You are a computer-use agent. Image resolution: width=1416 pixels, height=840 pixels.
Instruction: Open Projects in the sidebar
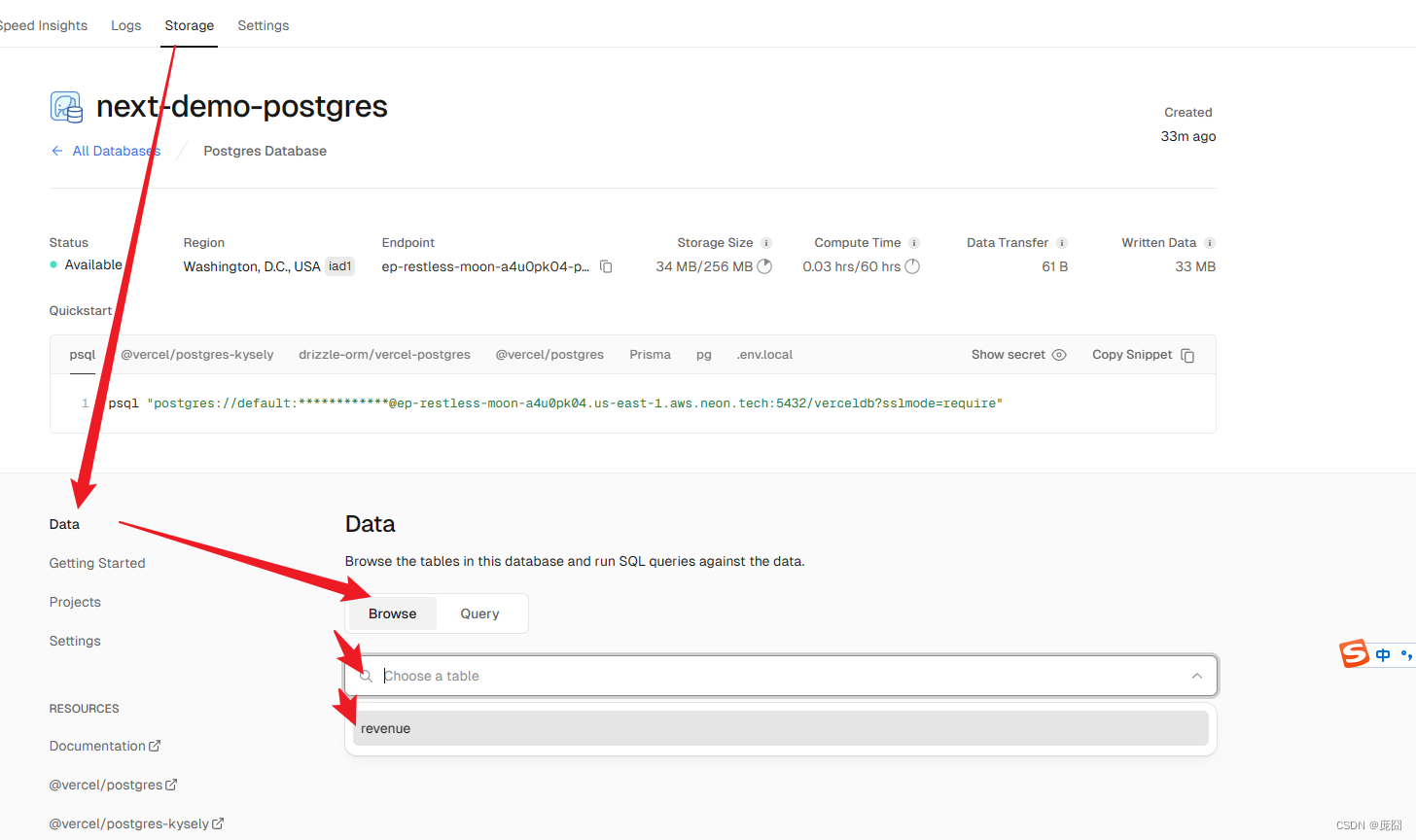[75, 602]
